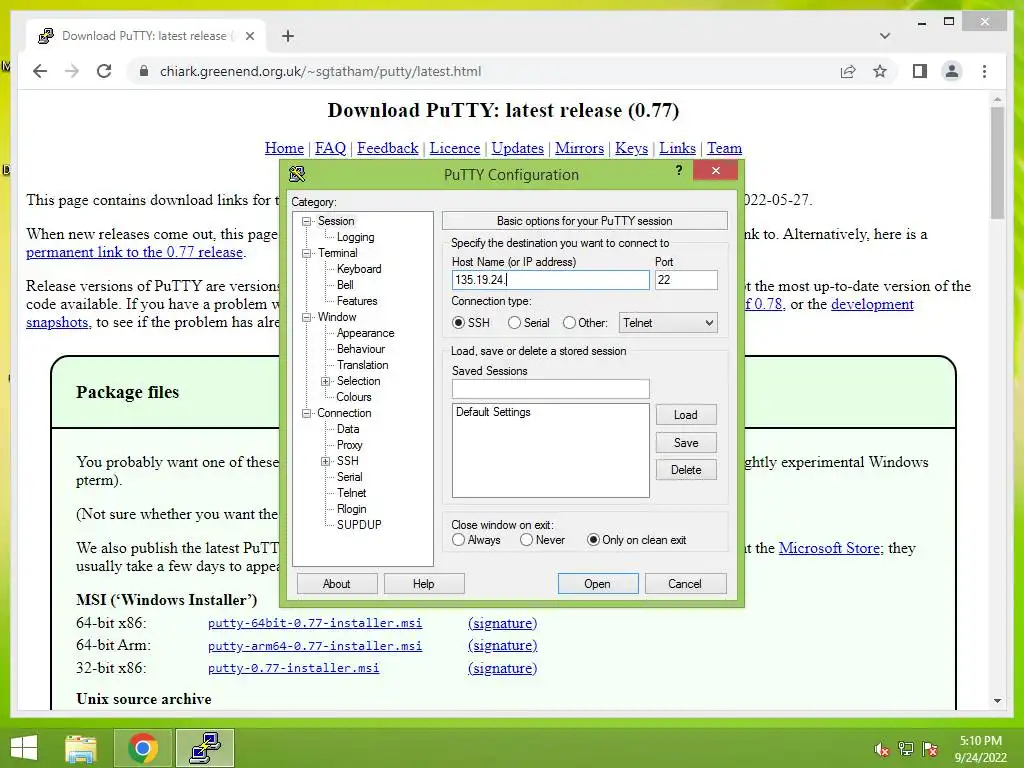Select Default Settings in sessions list
The width and height of the screenshot is (1024, 768).
pos(493,412)
